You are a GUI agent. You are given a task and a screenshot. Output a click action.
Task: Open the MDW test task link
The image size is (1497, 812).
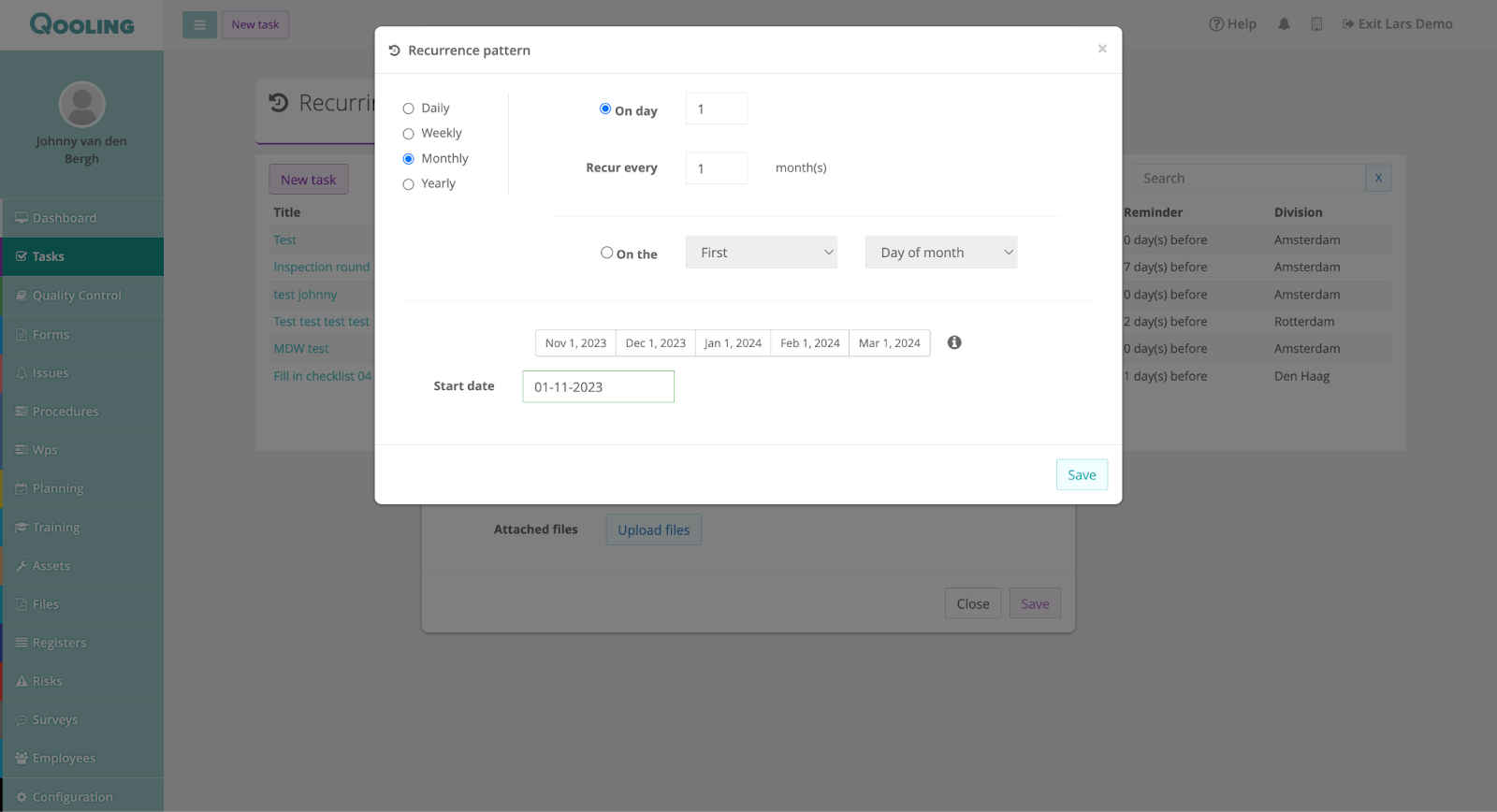pos(301,349)
